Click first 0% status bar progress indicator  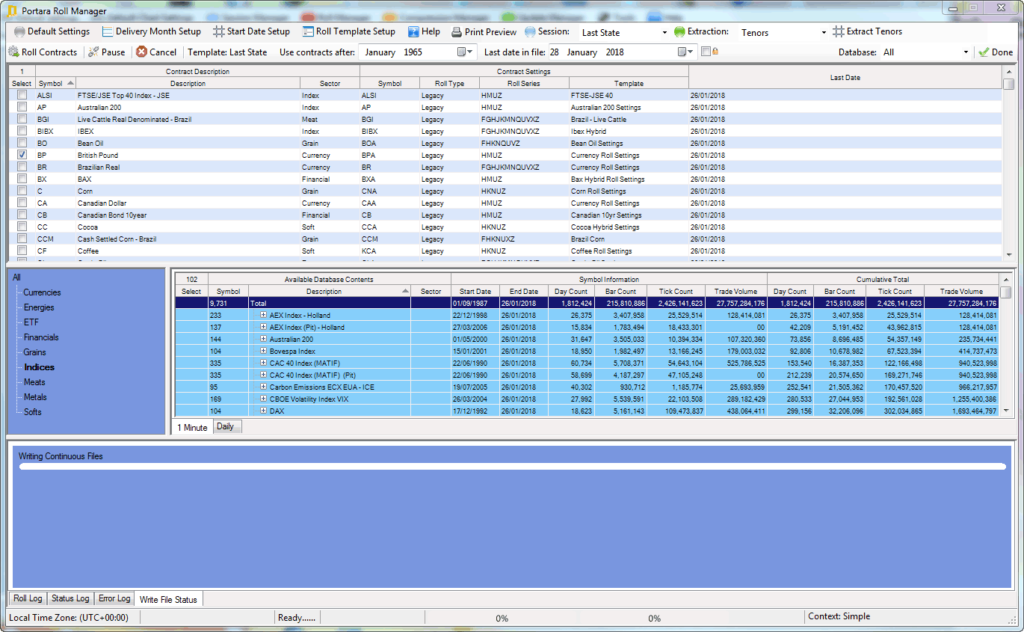[x=502, y=618]
